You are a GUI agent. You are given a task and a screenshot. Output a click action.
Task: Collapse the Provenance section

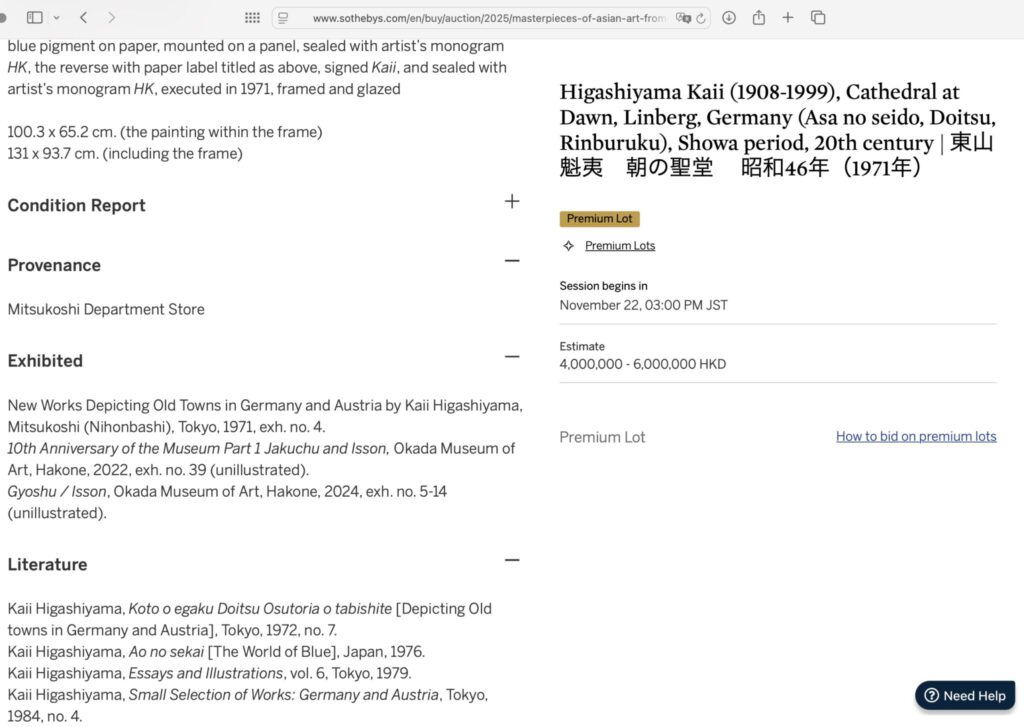pos(512,261)
